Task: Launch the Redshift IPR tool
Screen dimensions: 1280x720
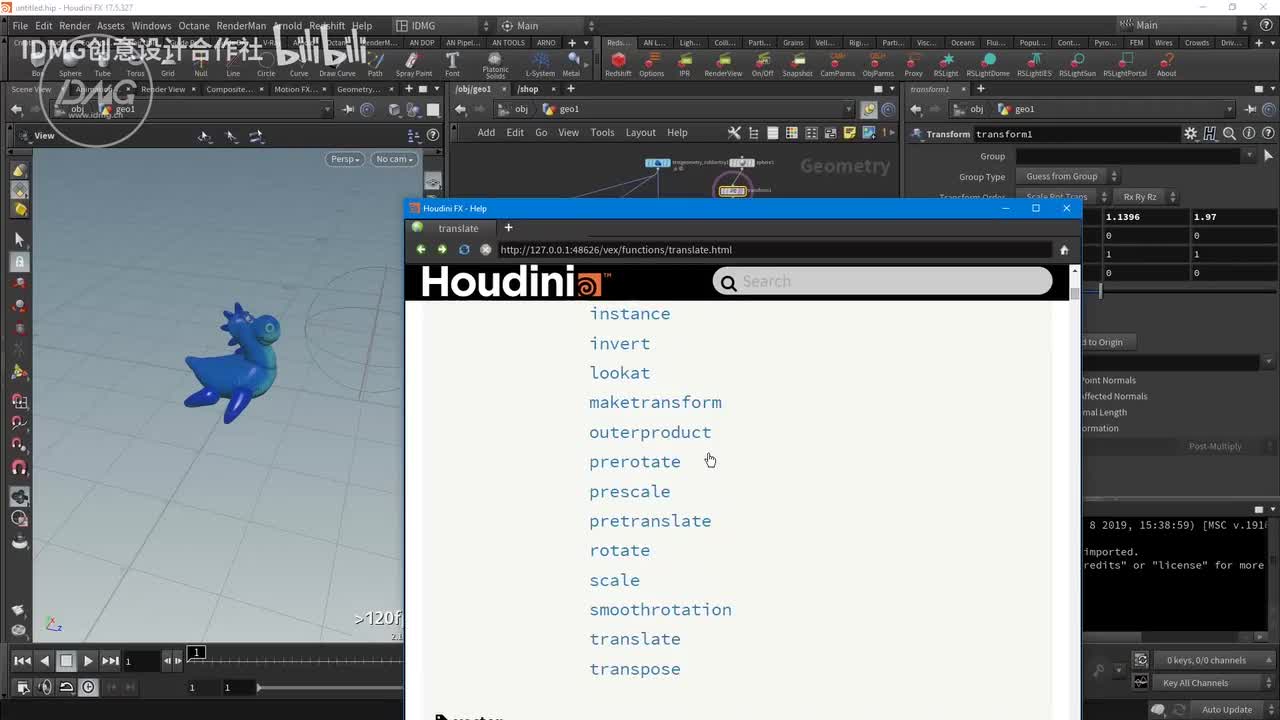Action: coord(684,64)
